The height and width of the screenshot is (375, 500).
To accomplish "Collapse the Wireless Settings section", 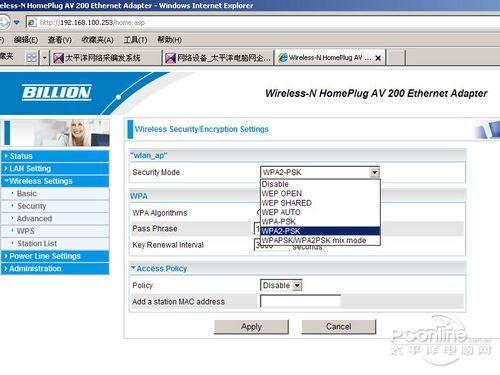I will pos(55,181).
